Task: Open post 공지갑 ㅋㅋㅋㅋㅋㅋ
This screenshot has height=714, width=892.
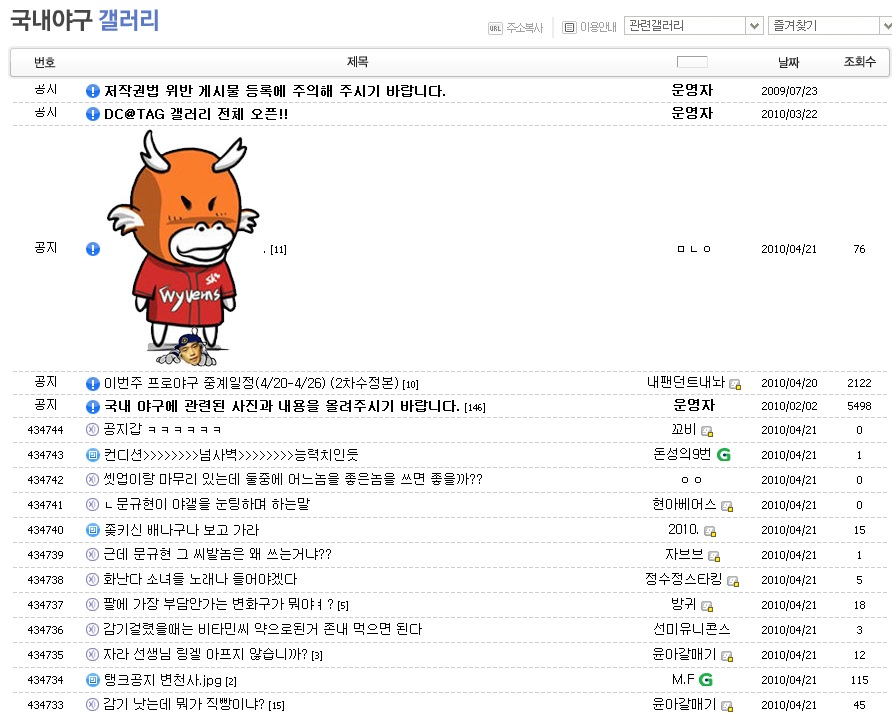Action: click(162, 430)
